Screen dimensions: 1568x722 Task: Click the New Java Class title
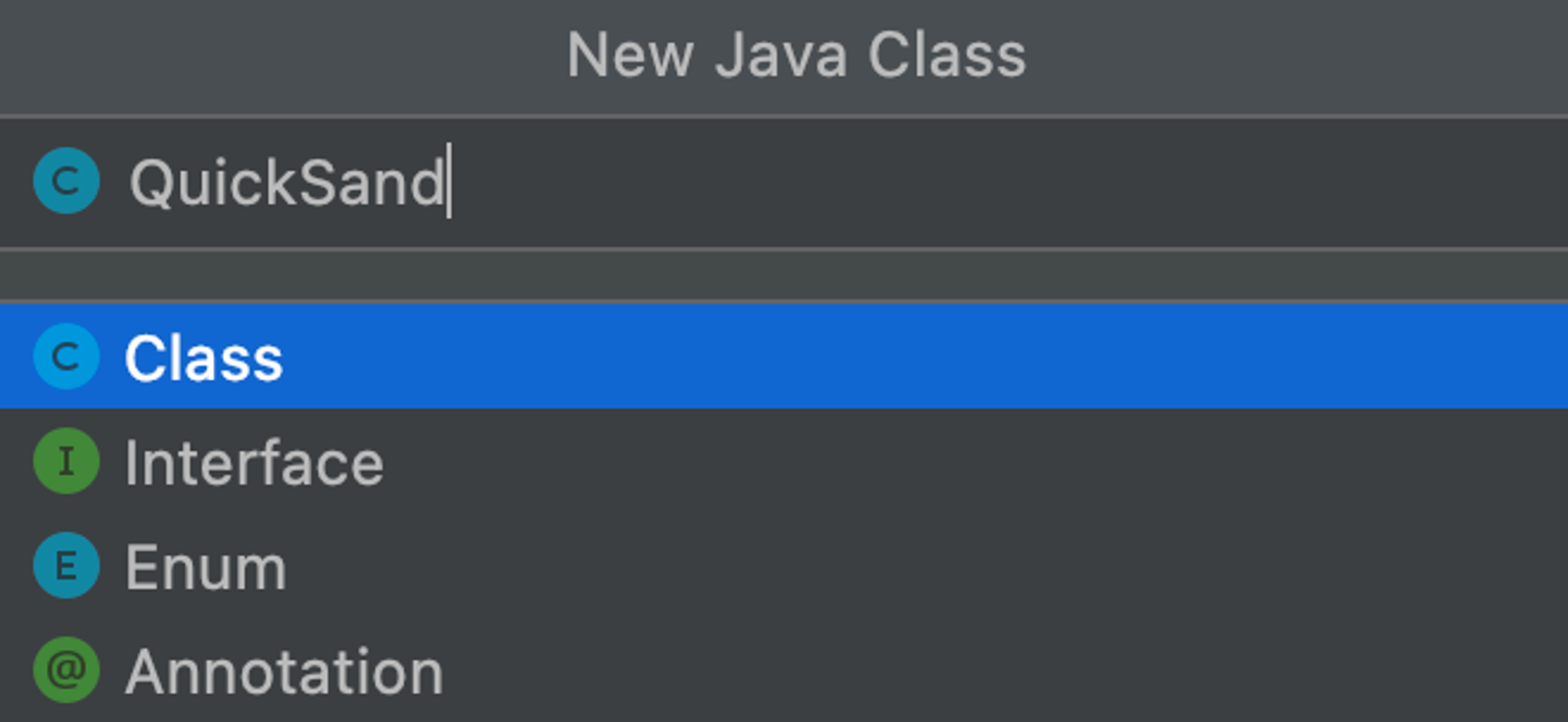[x=796, y=55]
